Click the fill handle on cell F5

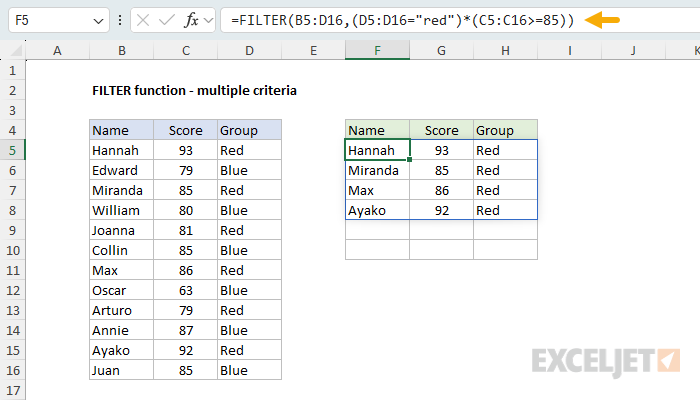tap(409, 159)
